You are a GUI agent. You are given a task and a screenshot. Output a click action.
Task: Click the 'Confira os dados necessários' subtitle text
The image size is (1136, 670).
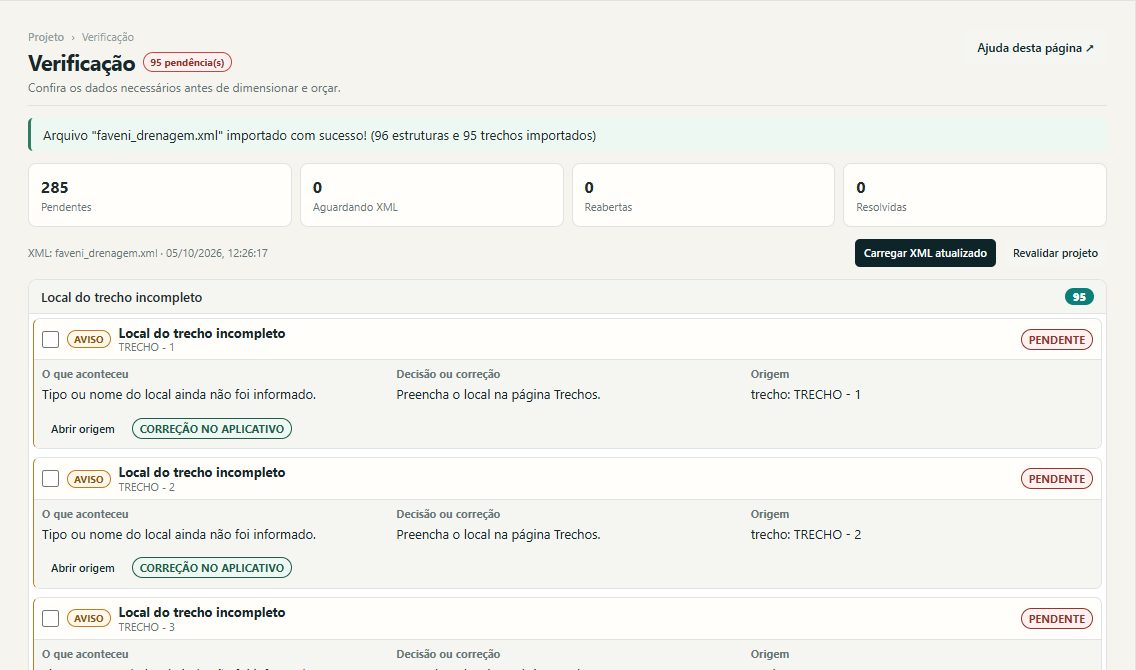184,88
